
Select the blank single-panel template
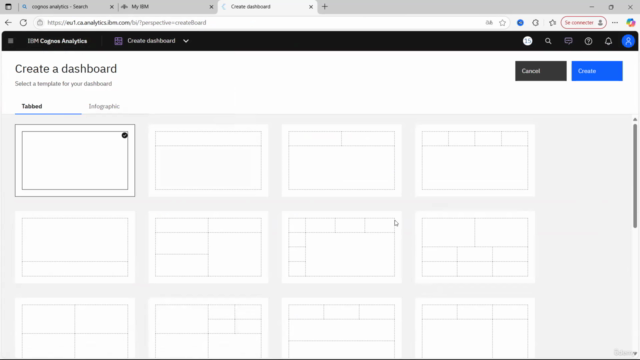[x=75, y=160]
